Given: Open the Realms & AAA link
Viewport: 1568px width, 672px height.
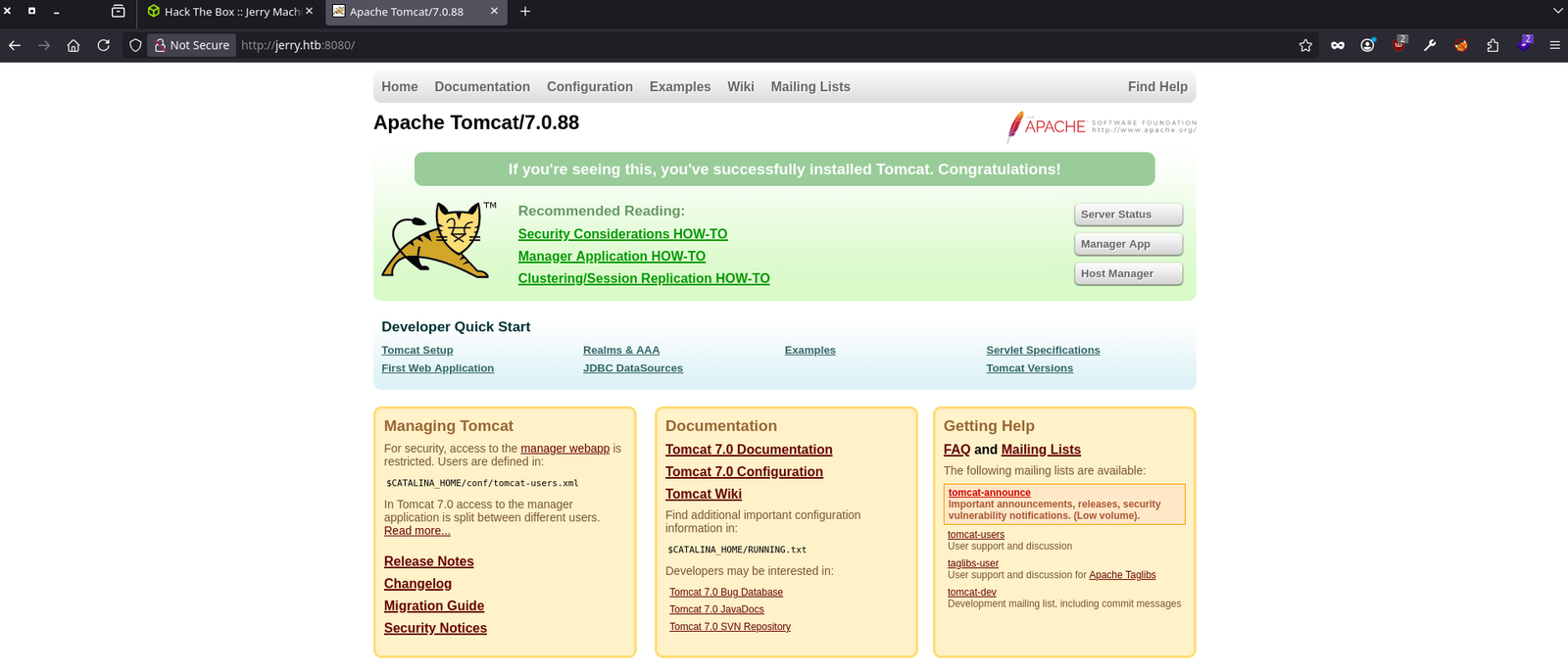Looking at the screenshot, I should pos(621,351).
